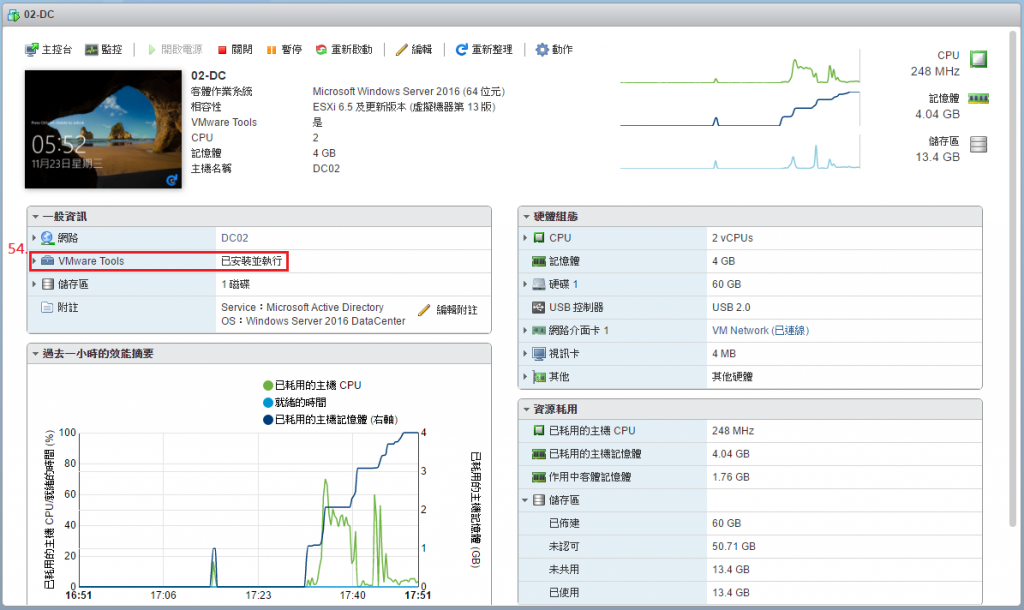Select the 50.71 GB 未認可 value

tap(733, 547)
